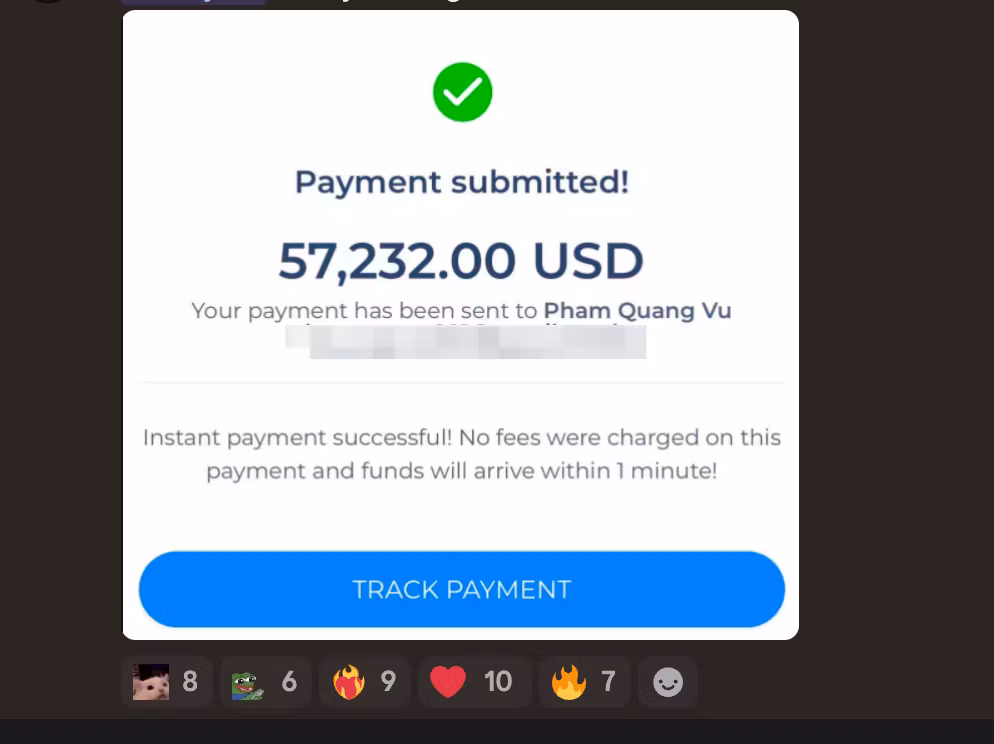Click the count 8 on cat reaction
The image size is (994, 744).
pos(190,682)
